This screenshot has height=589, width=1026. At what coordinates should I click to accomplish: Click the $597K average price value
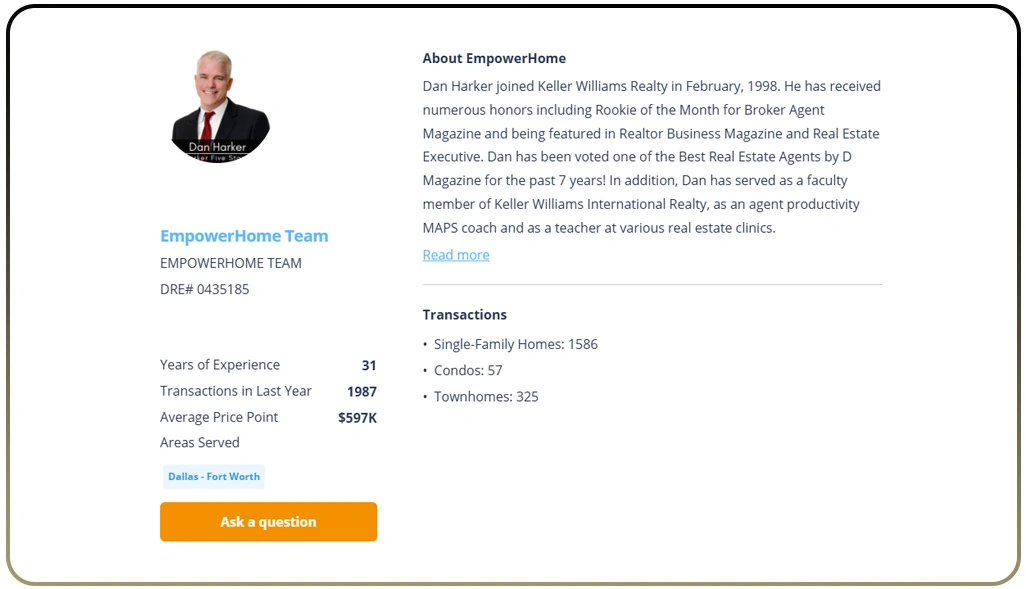pos(357,417)
